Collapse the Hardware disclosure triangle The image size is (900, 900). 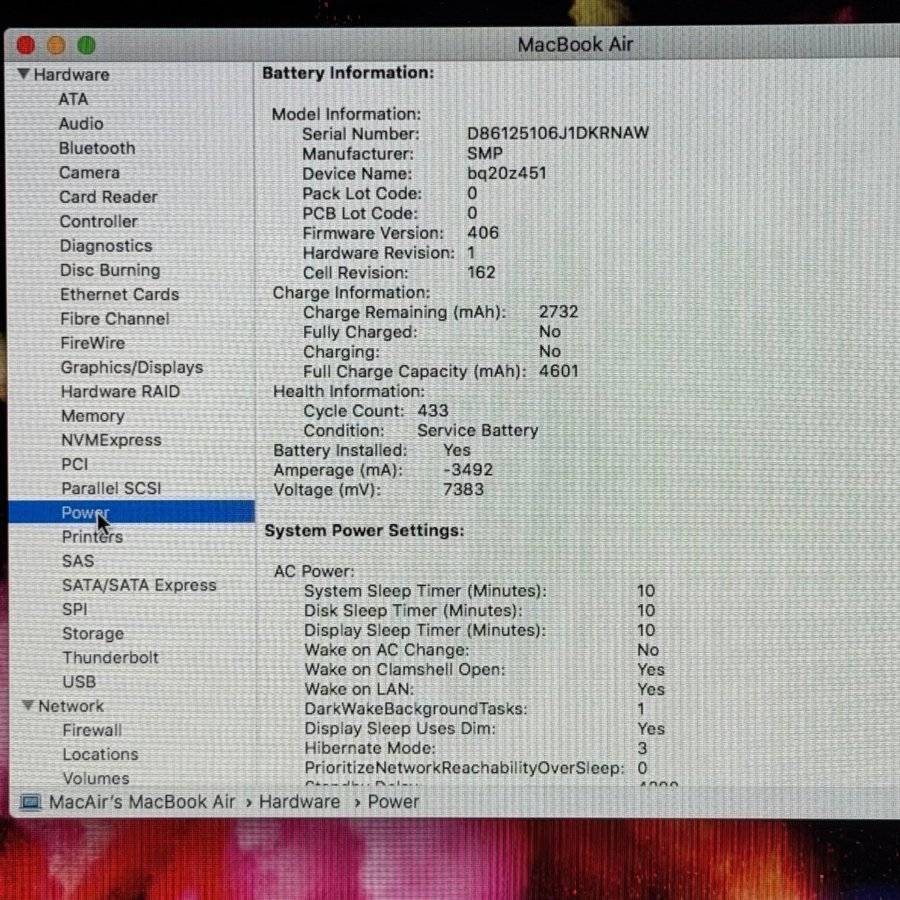click(x=24, y=75)
